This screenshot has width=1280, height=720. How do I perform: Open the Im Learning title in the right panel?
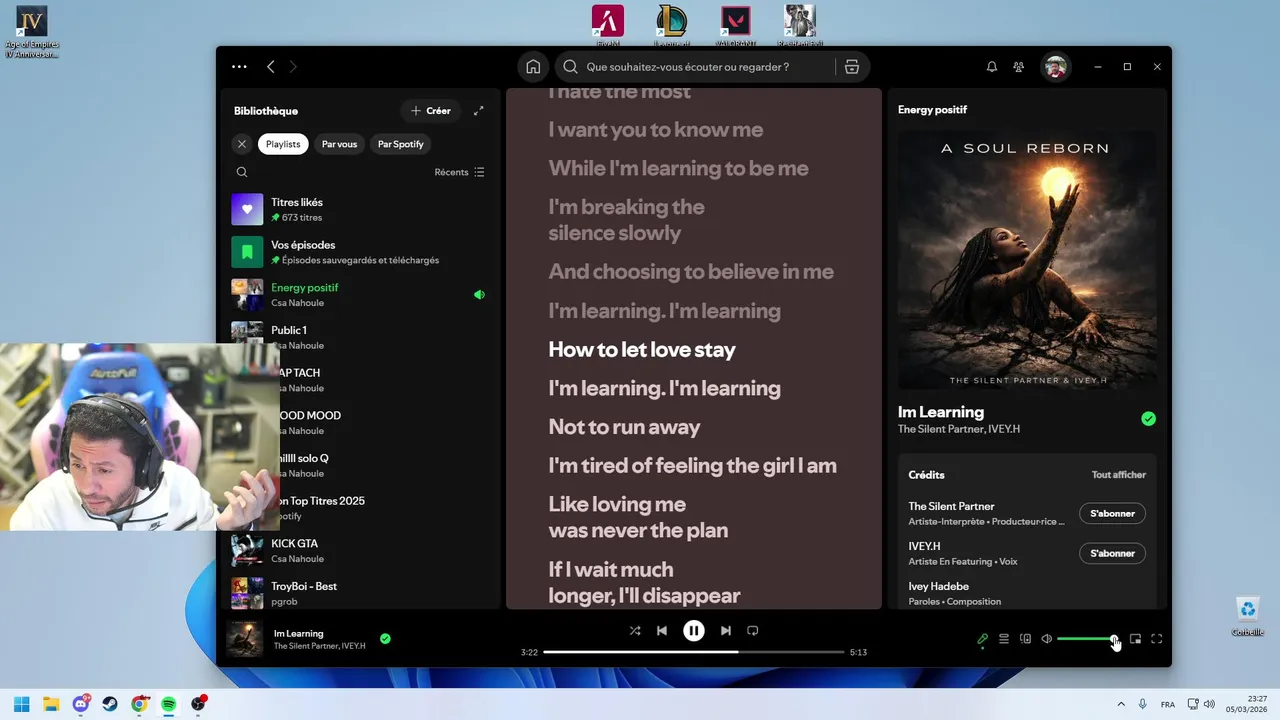(941, 412)
